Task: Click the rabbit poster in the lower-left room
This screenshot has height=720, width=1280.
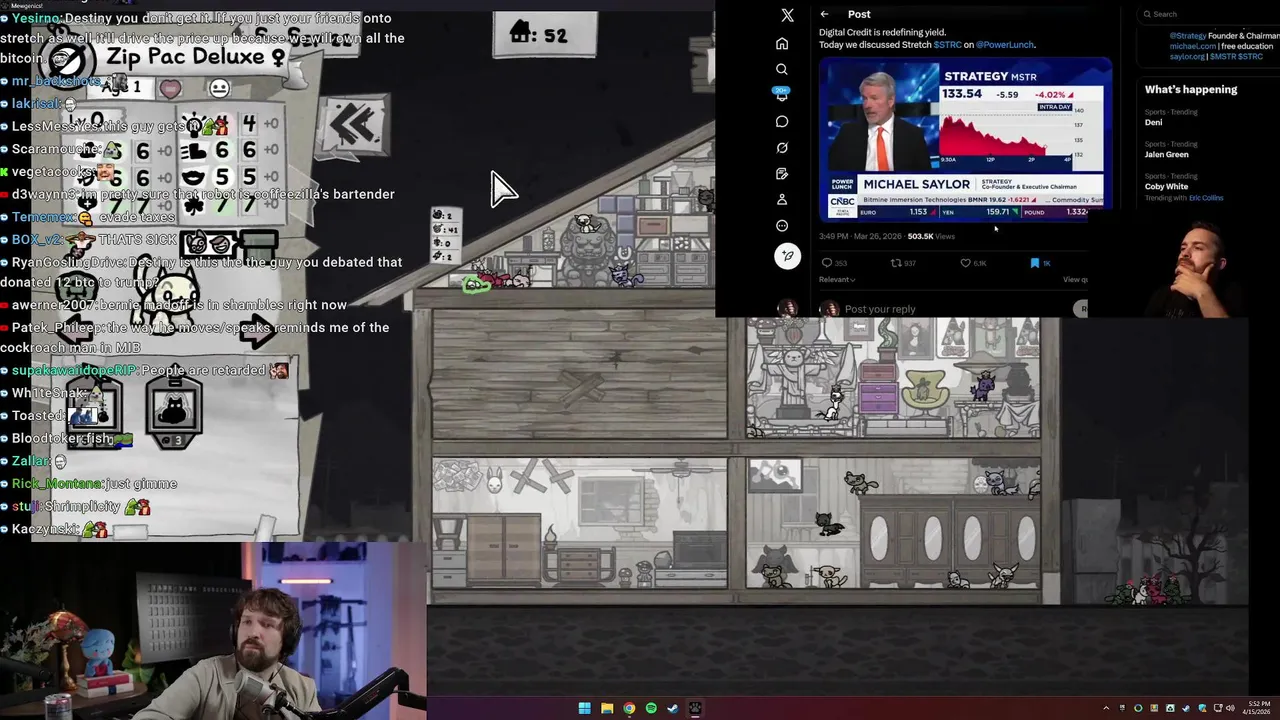Action: (x=493, y=482)
